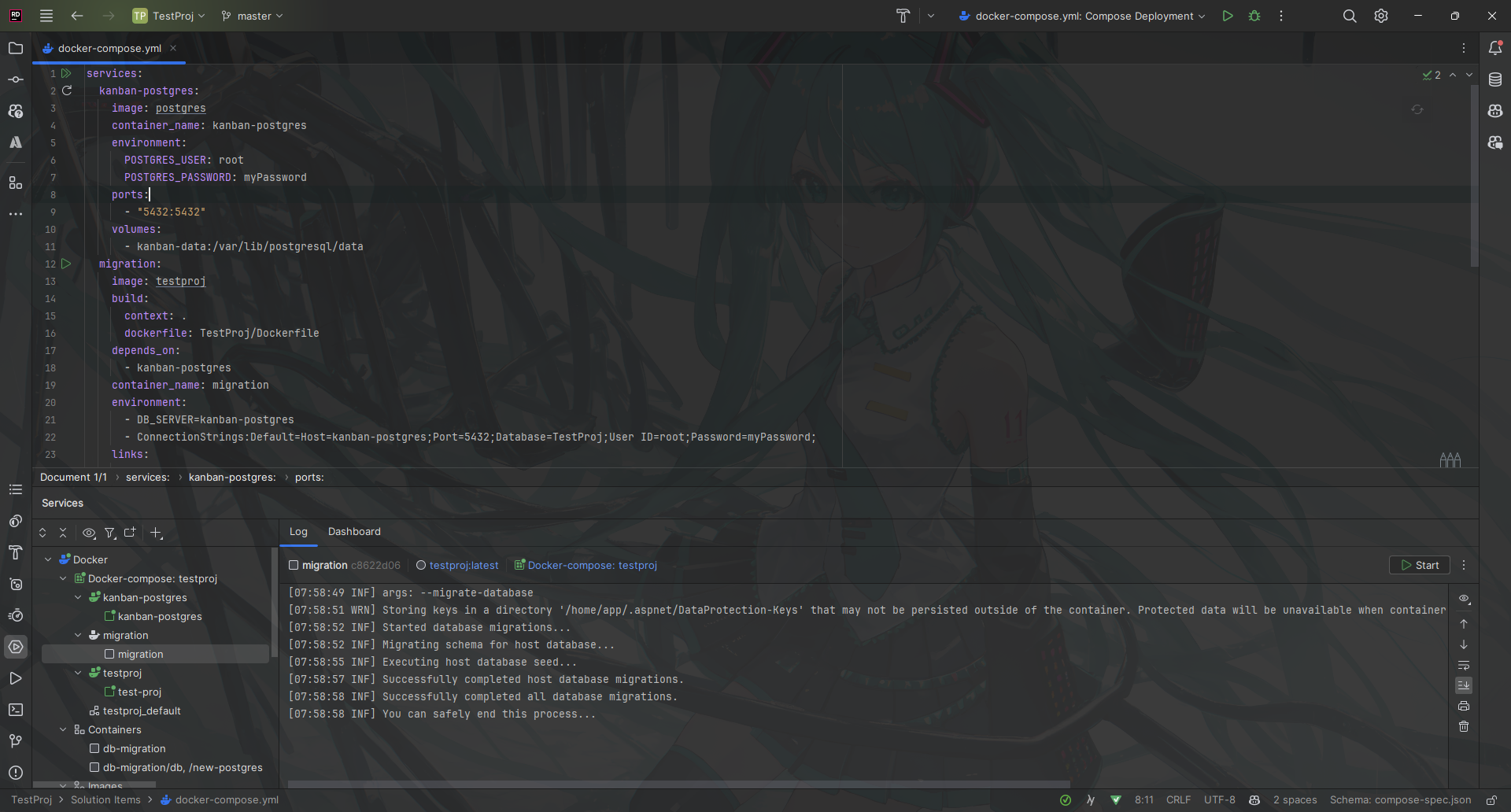Collapse kanban-postgres service node

tap(78, 597)
